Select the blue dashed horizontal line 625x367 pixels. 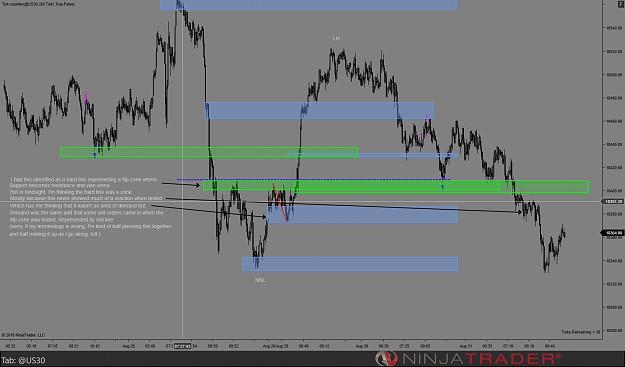coord(313,180)
